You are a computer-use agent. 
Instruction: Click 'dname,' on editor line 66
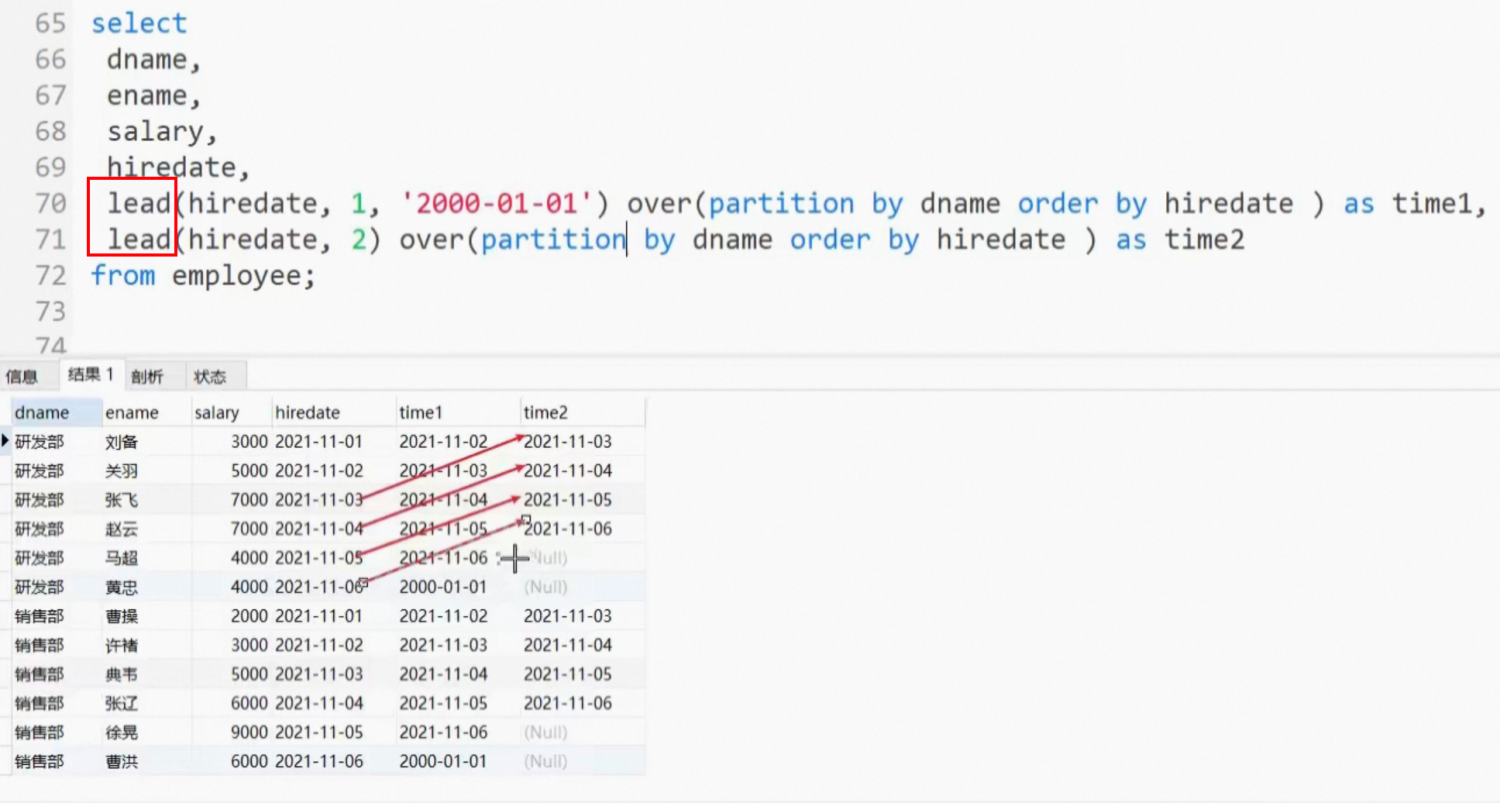pos(155,59)
